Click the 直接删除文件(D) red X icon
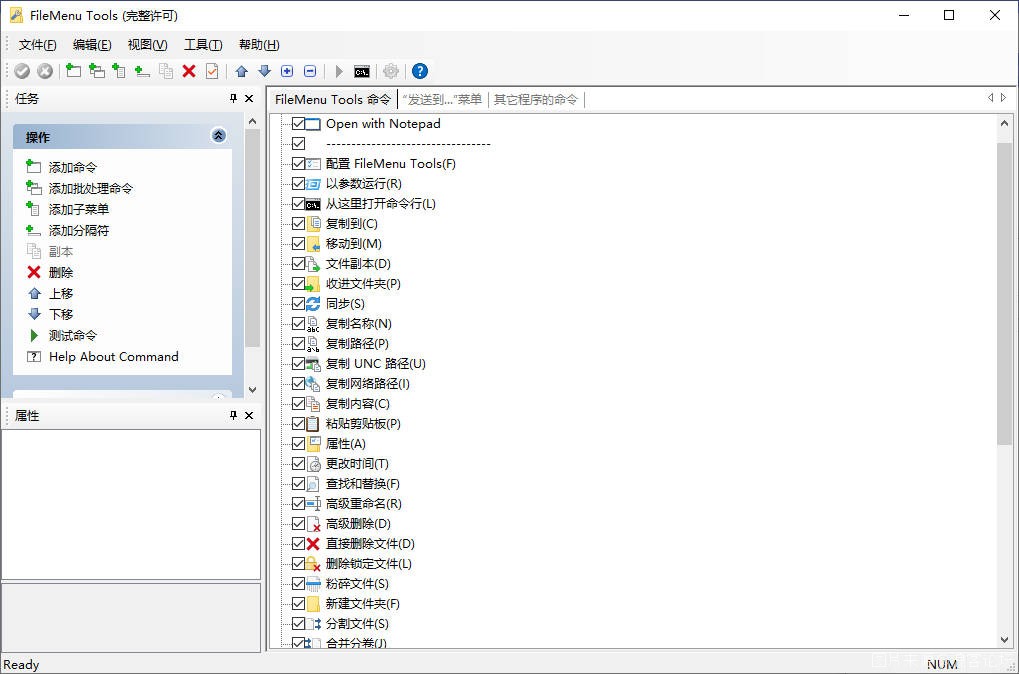The image size is (1019, 674). [313, 544]
